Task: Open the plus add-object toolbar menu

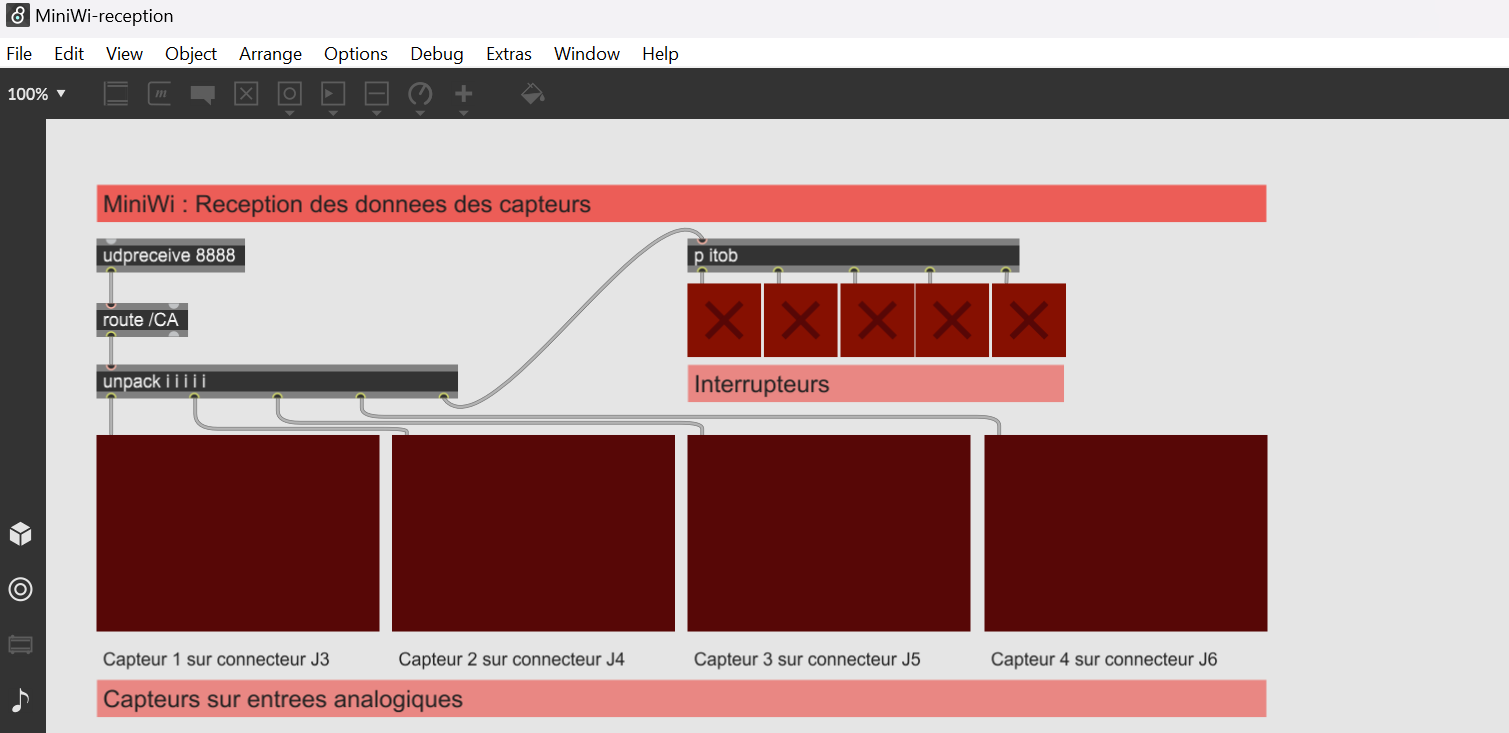Action: point(463,97)
